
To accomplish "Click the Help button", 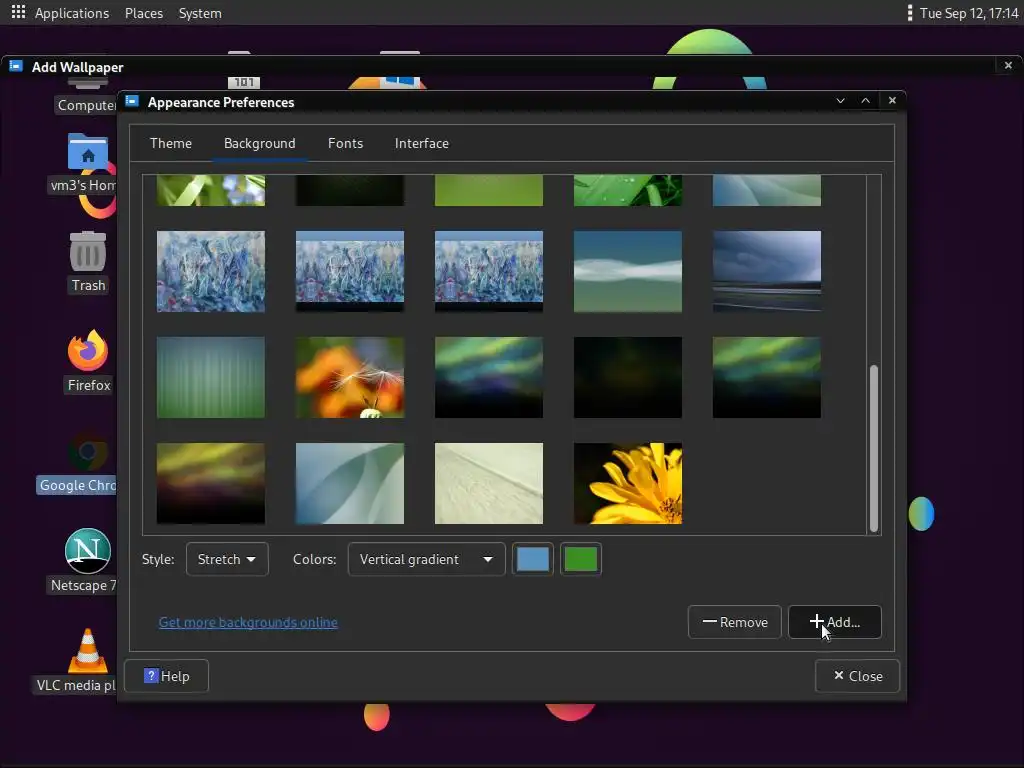I will pyautogui.click(x=167, y=676).
